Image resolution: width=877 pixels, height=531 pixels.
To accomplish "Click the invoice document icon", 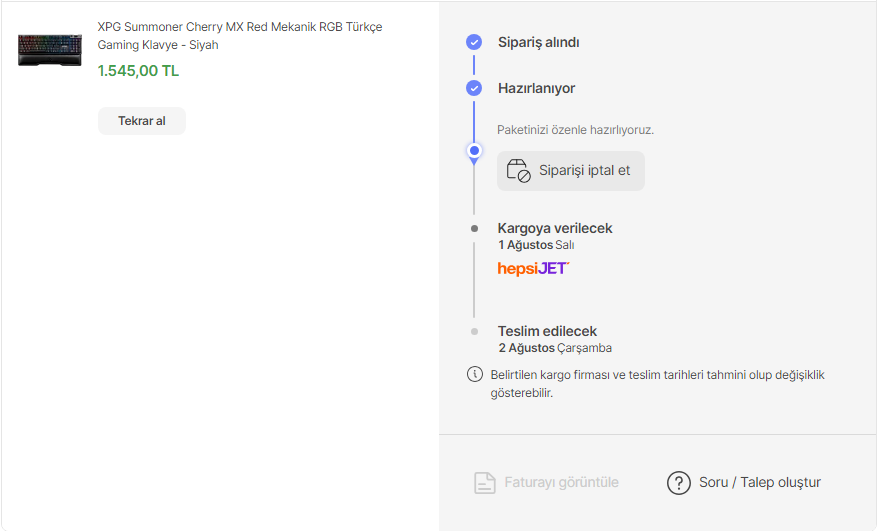I will pyautogui.click(x=485, y=483).
